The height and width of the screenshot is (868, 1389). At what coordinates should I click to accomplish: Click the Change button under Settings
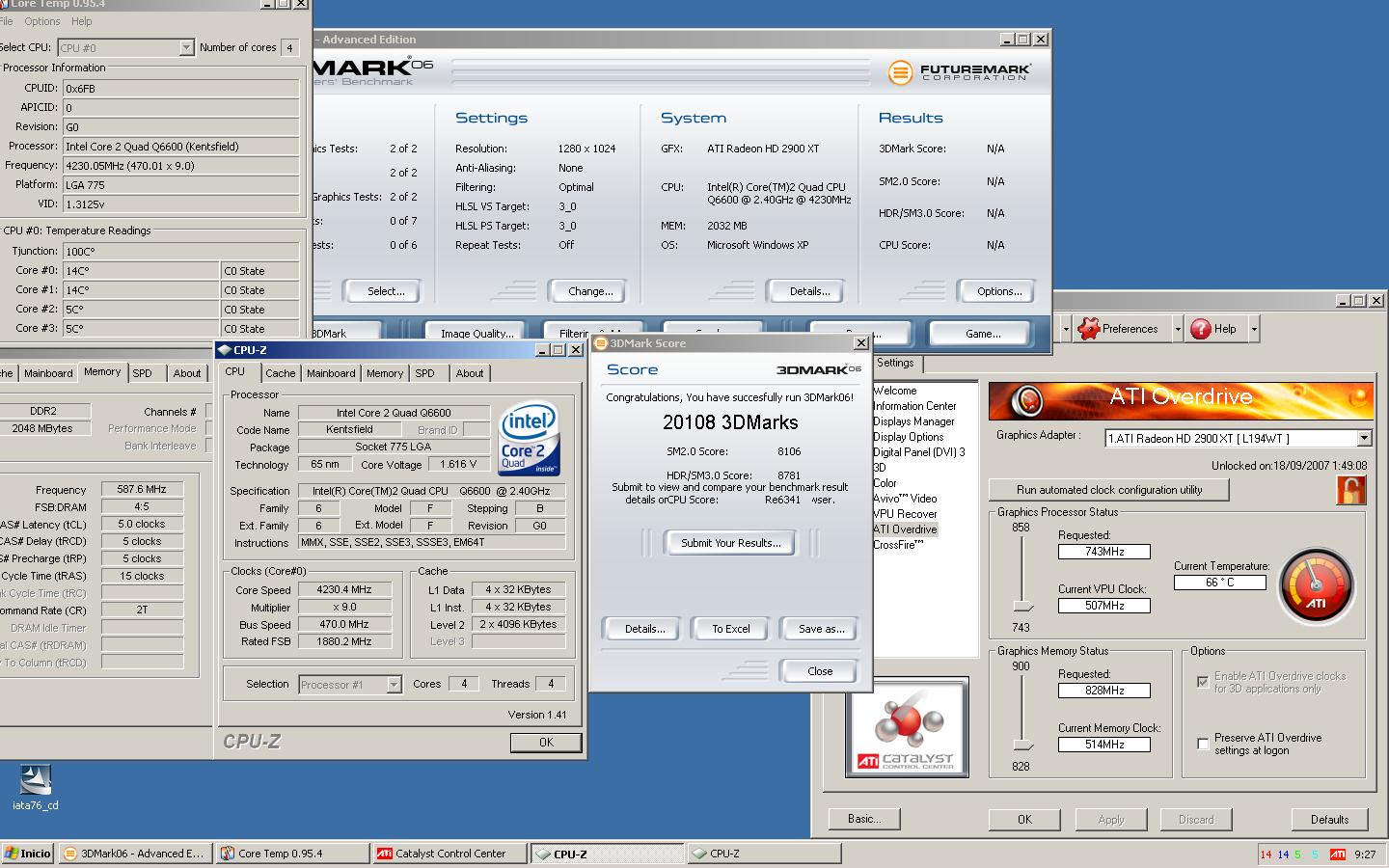coord(590,291)
